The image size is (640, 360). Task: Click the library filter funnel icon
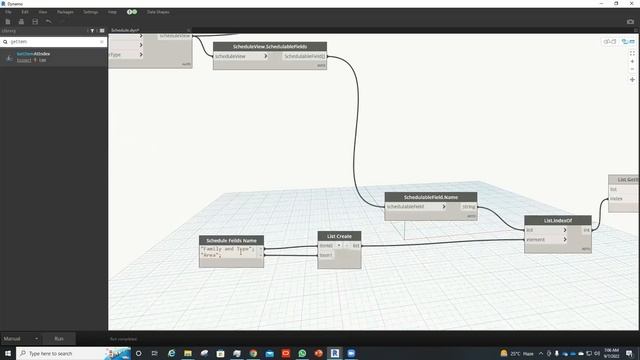pyautogui.click(x=92, y=31)
